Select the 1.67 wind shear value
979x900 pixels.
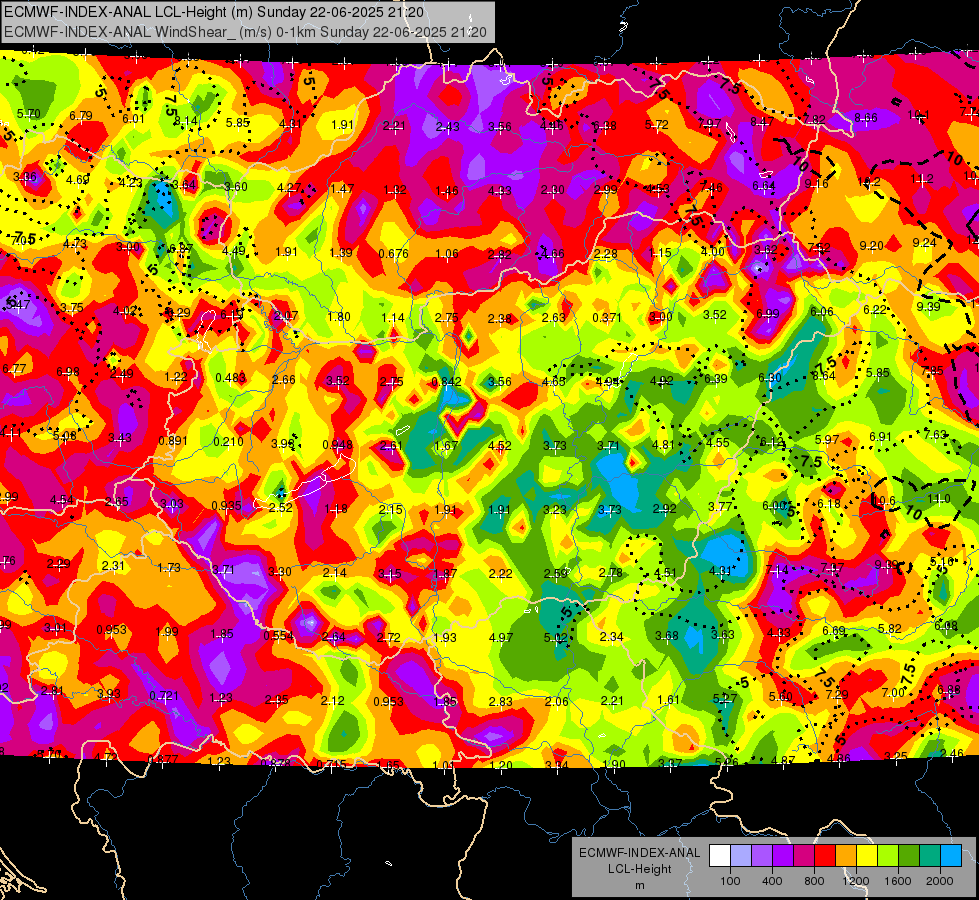point(446,446)
